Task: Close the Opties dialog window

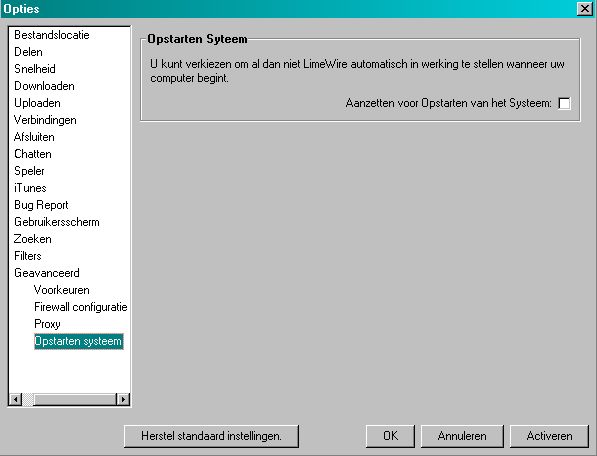Action: [584, 8]
